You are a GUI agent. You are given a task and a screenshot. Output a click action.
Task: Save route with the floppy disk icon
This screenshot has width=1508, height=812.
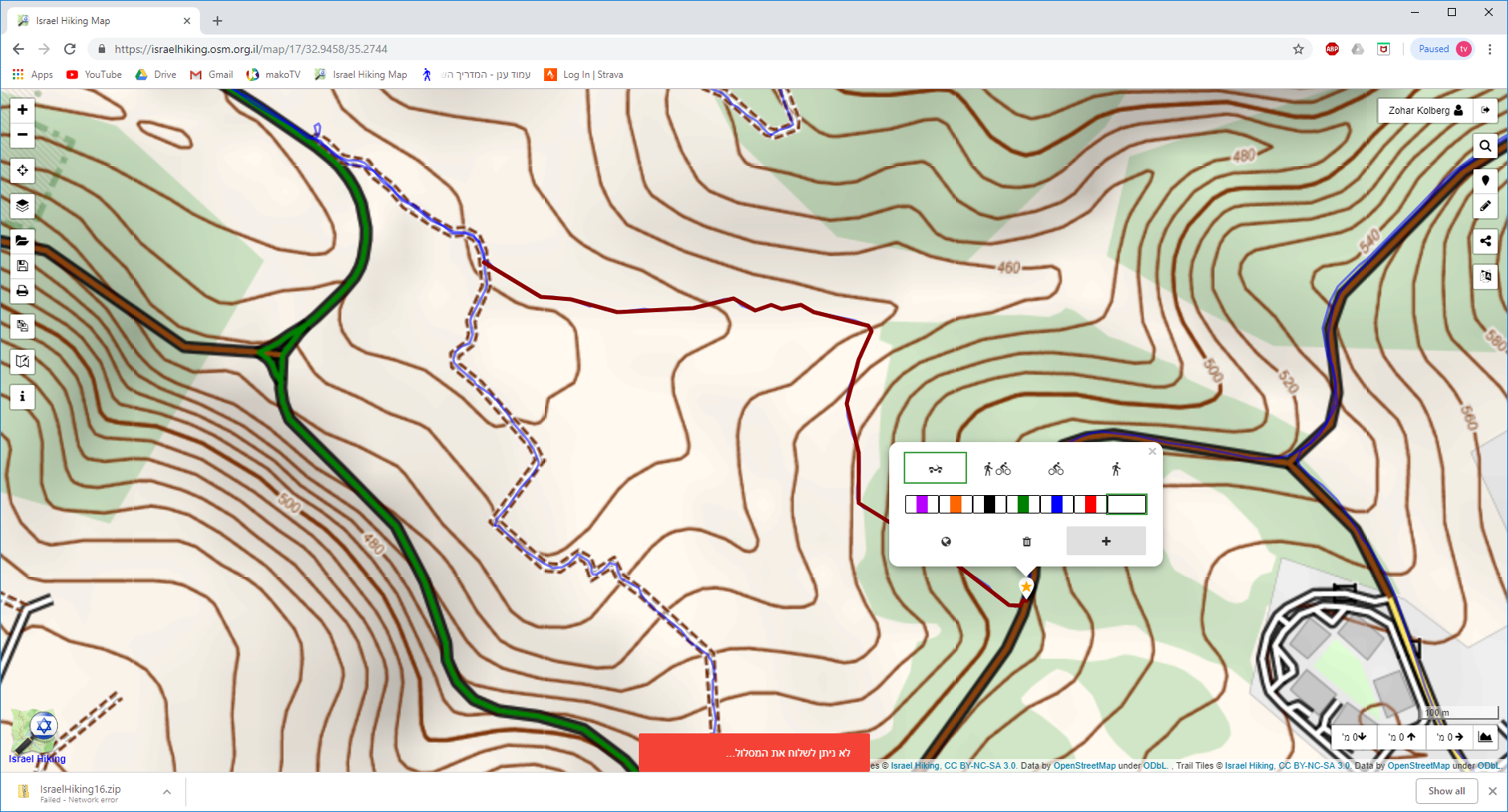(x=22, y=266)
